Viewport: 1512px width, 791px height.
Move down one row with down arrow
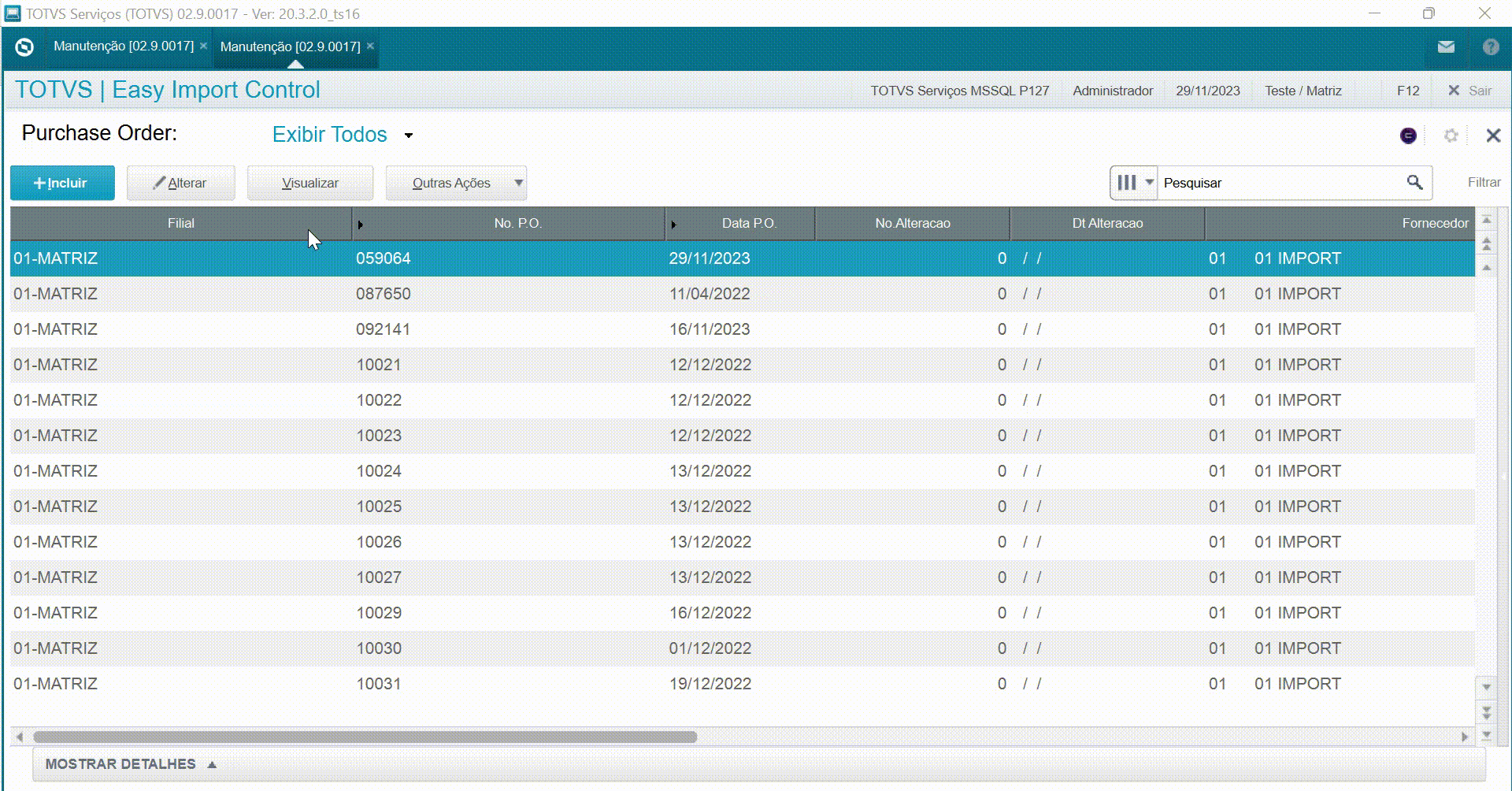1487,687
